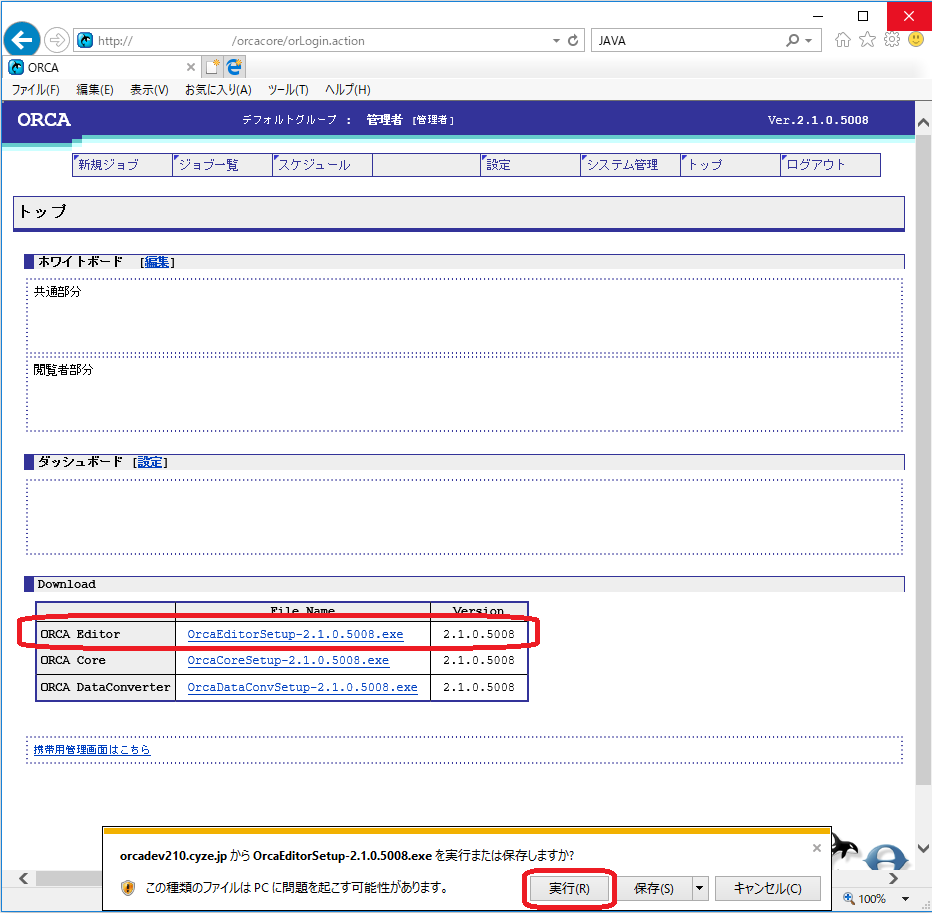
Task: Open the address bar history dropdown arrow
Action: click(556, 40)
